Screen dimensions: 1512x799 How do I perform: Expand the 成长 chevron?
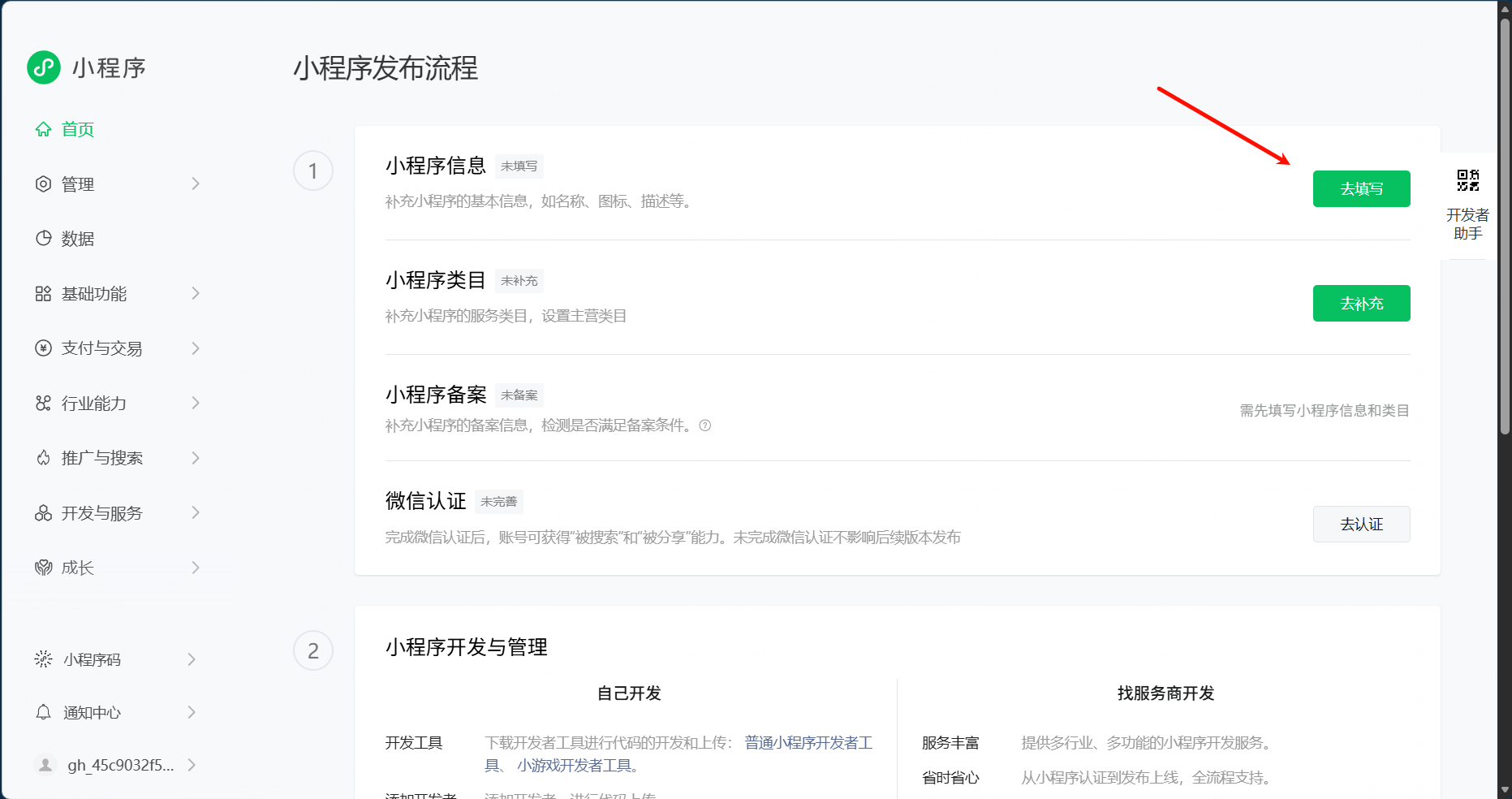coord(196,568)
